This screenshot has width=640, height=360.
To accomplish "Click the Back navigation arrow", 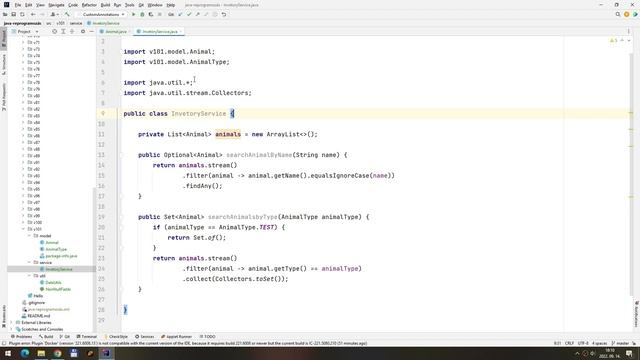I will point(33,14).
